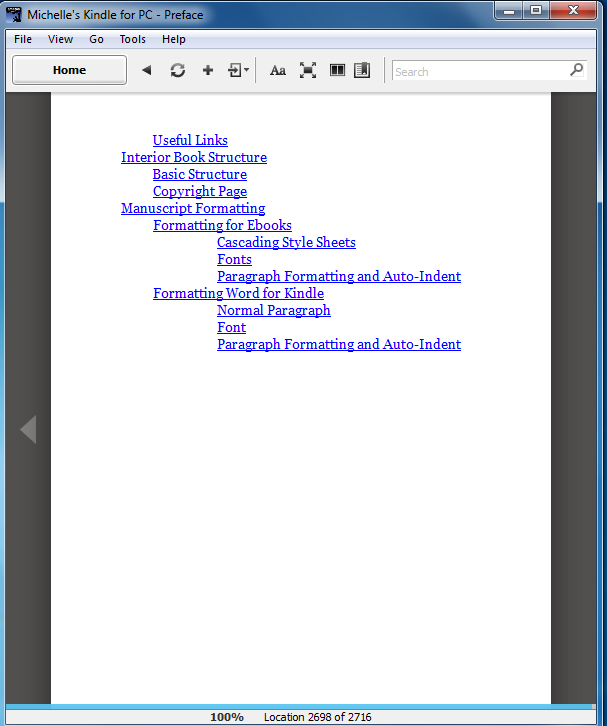
Task: Turn to the previous page arrow
Action: (x=28, y=429)
